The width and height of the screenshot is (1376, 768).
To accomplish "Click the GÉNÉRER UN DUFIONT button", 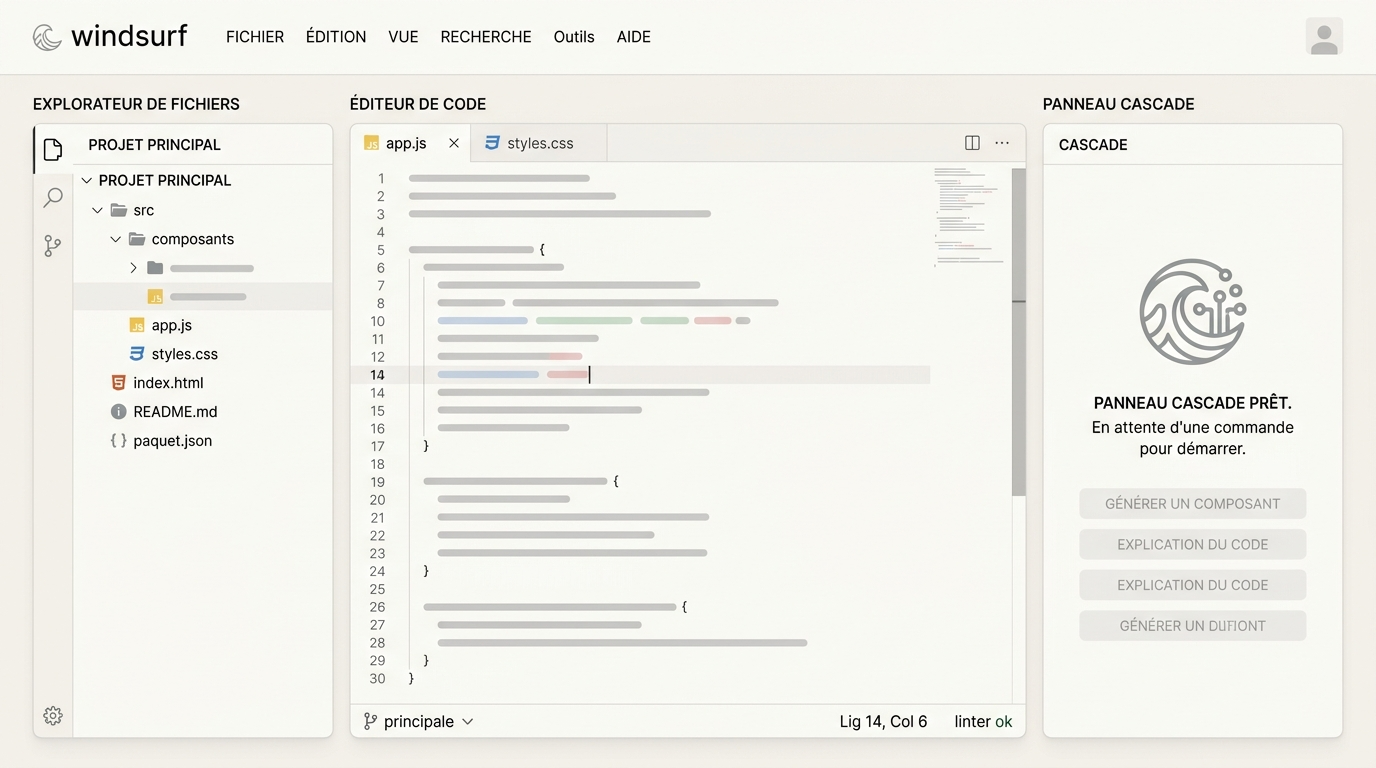I will click(1193, 626).
